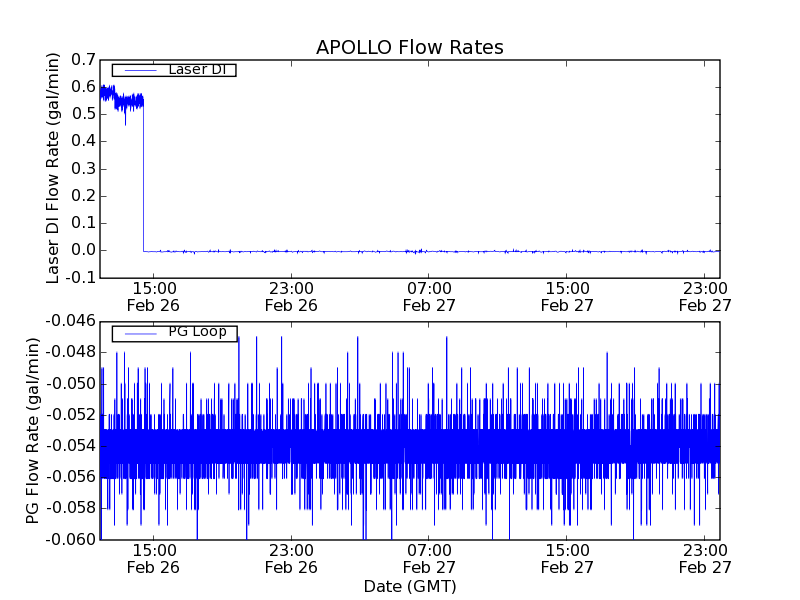The image size is (800, 600).
Task: Click the 15:00 Feb 27 tick on upper plot
Action: click(567, 296)
